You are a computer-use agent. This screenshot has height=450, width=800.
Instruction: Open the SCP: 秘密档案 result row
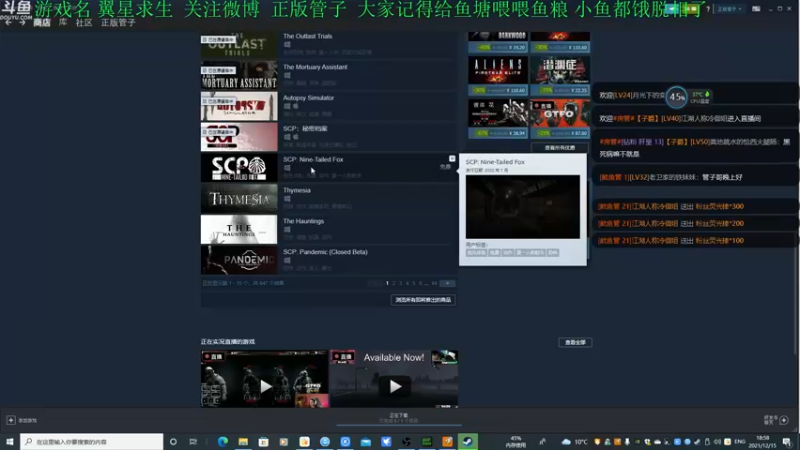point(329,137)
